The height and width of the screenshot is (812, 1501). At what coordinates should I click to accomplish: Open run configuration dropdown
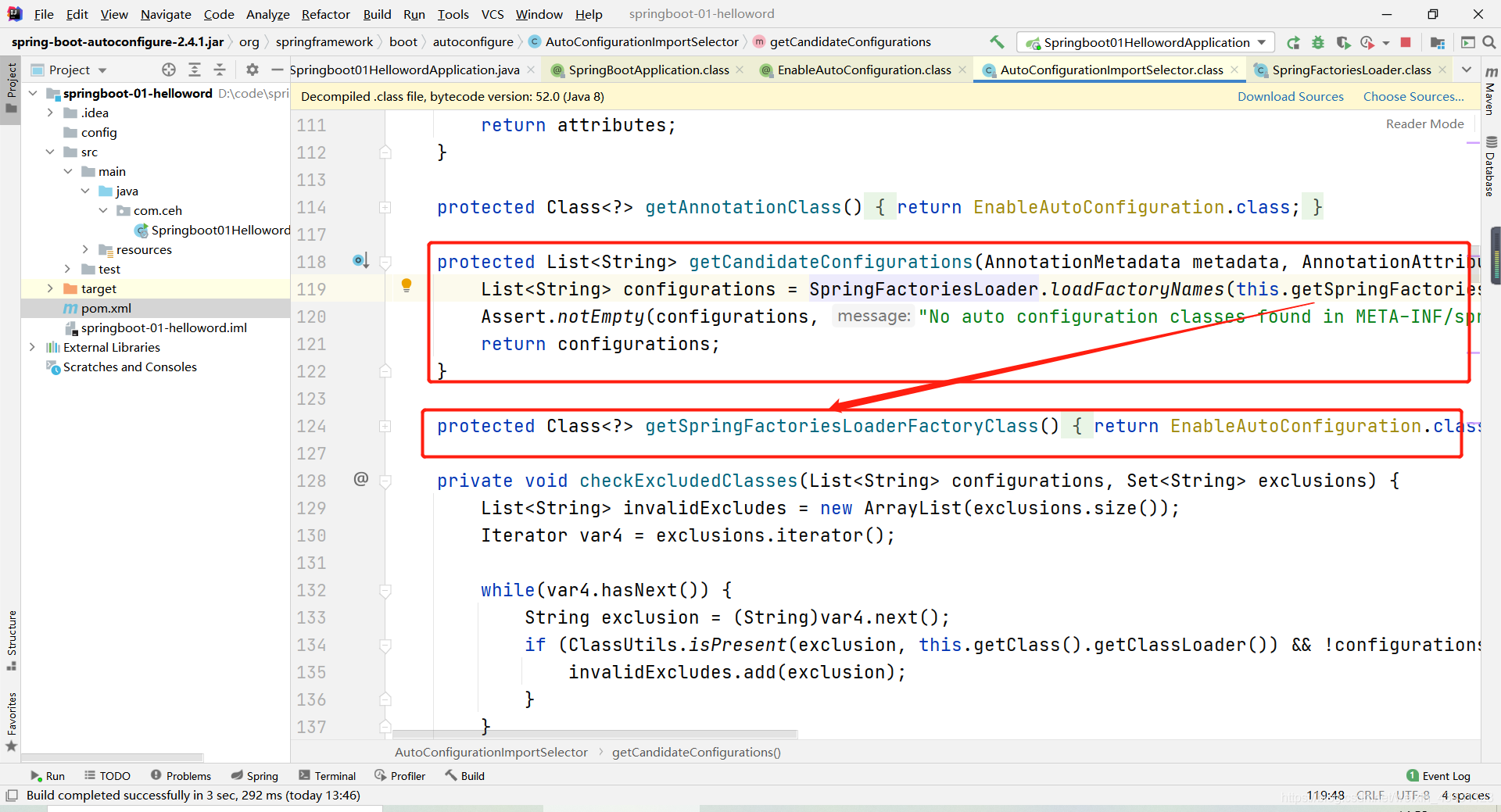[1262, 42]
